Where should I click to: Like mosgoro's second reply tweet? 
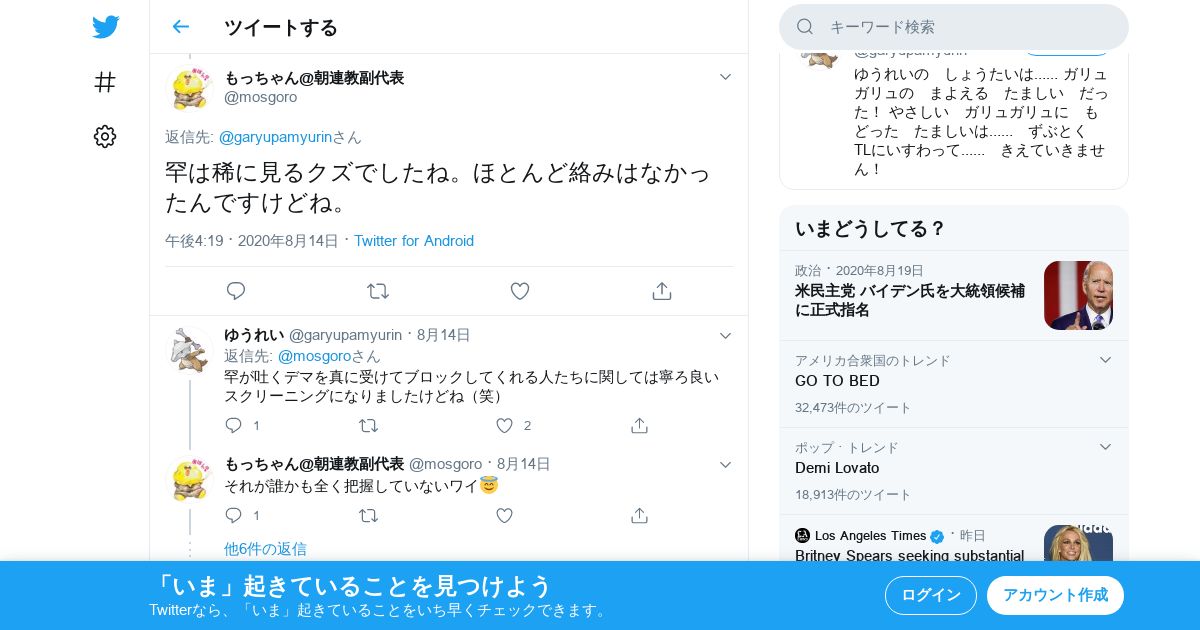pos(505,515)
